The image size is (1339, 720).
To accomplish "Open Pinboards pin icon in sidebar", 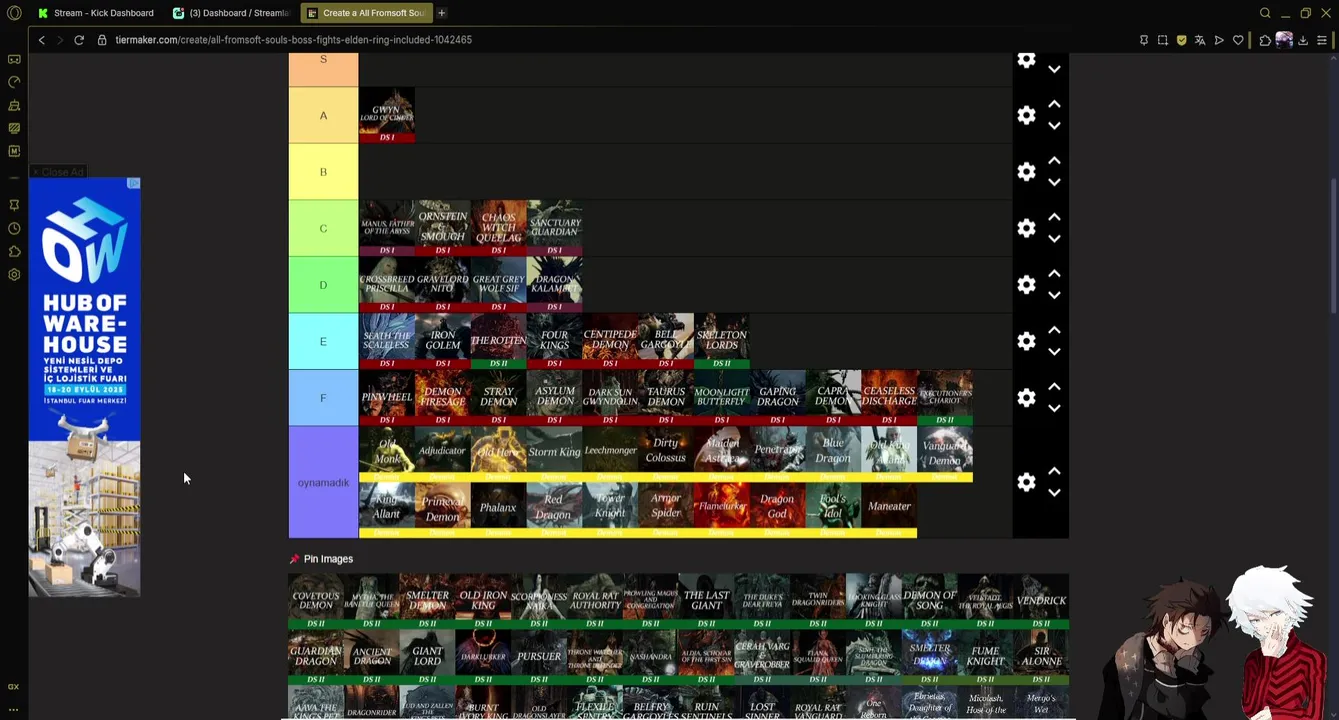I will [14, 205].
